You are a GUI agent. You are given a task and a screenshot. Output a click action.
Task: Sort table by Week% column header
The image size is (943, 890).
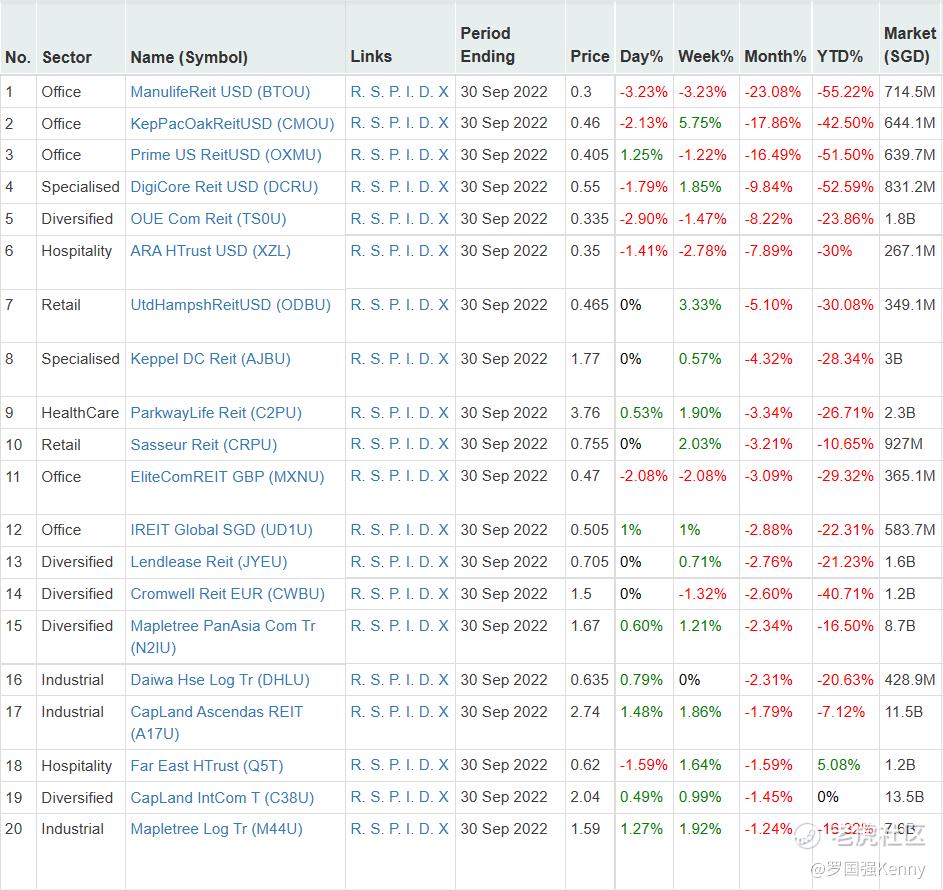705,57
